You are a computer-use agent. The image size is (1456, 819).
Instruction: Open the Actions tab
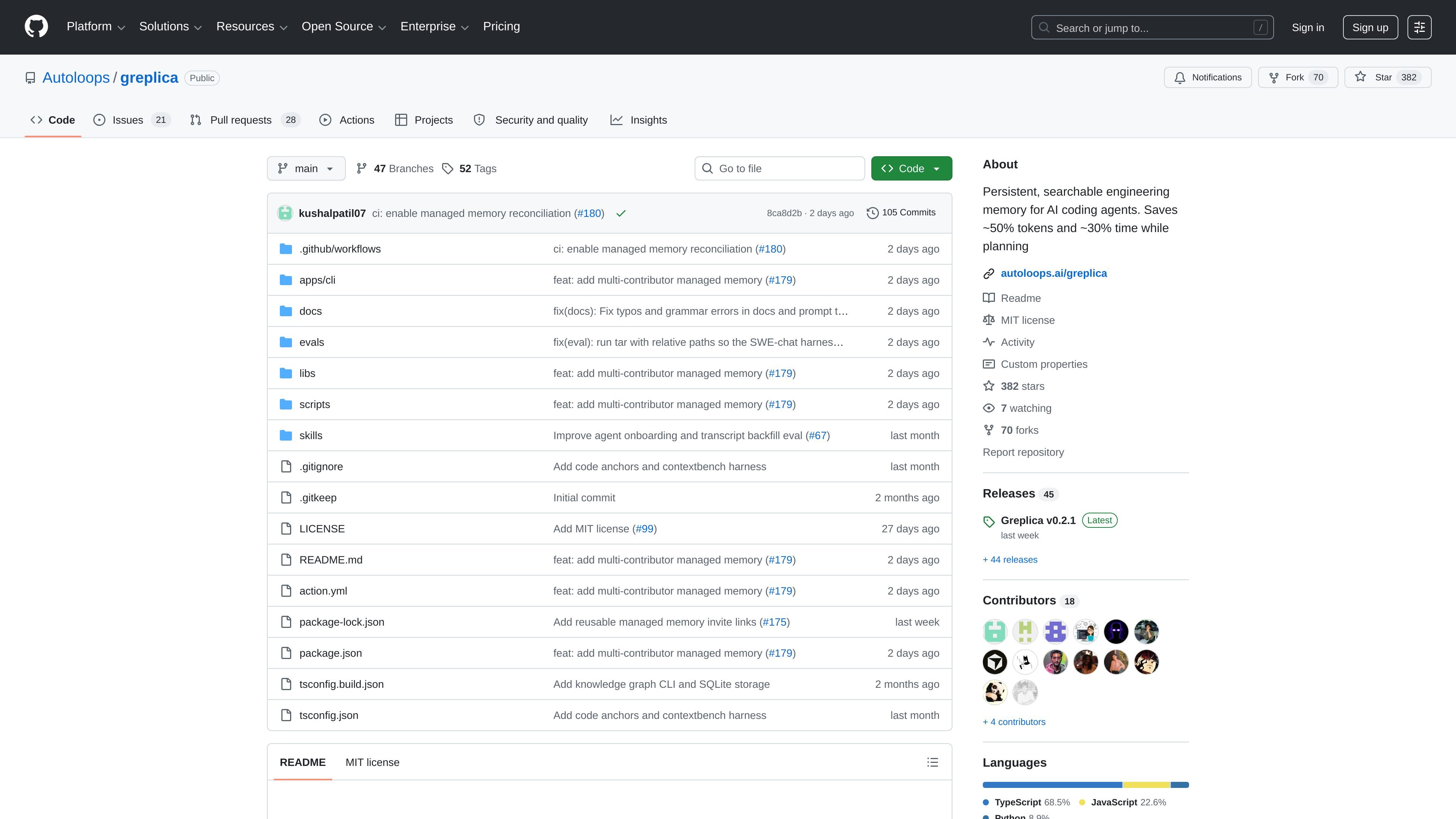(x=347, y=120)
